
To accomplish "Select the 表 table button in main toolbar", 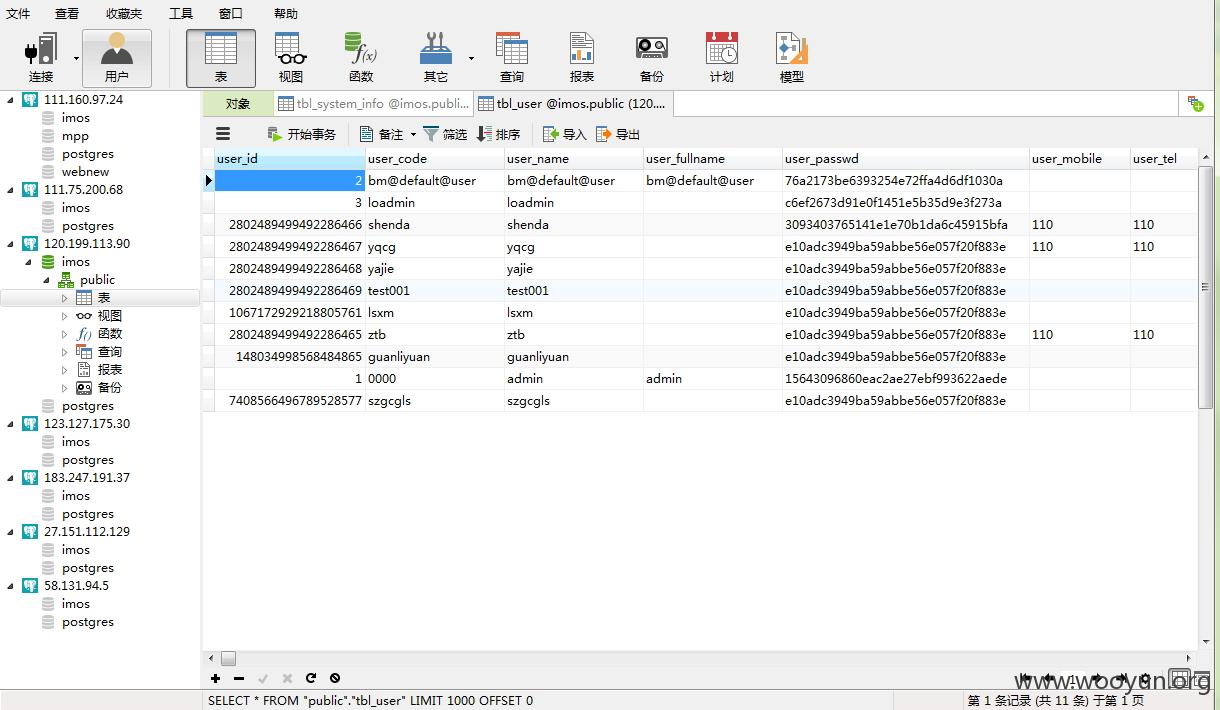I will (221, 58).
